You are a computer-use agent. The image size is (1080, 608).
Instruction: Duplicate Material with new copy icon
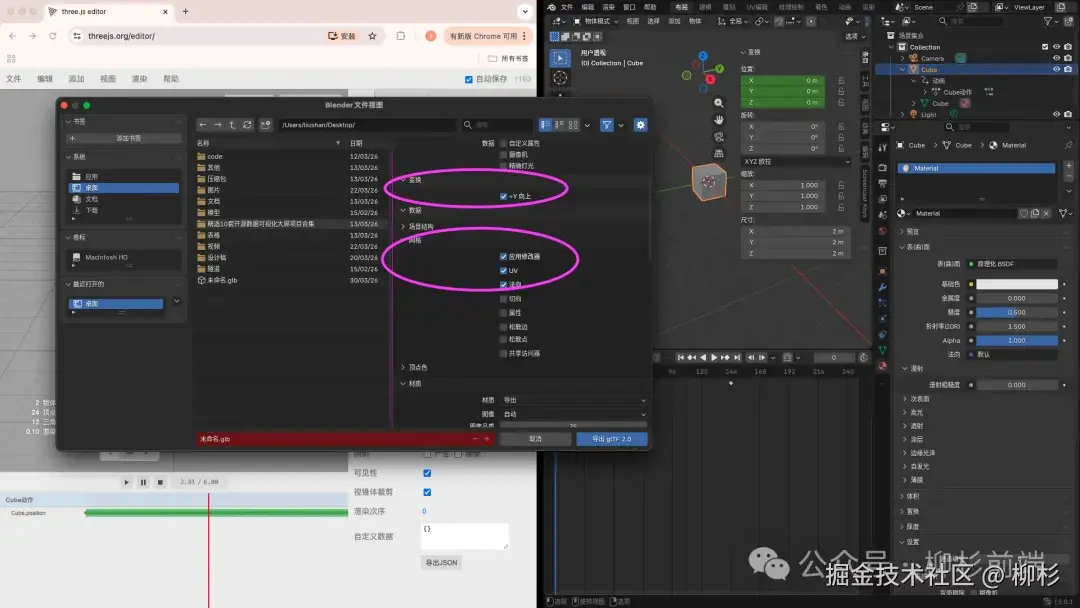[x=1035, y=213]
